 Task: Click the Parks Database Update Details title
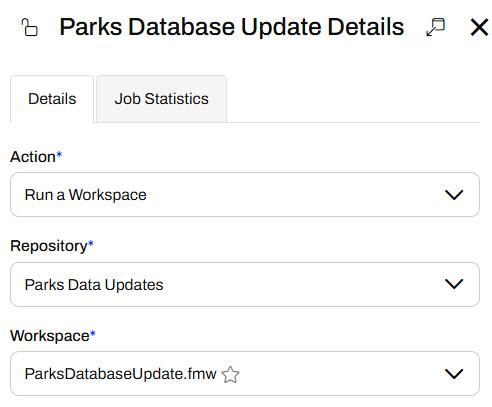(232, 27)
